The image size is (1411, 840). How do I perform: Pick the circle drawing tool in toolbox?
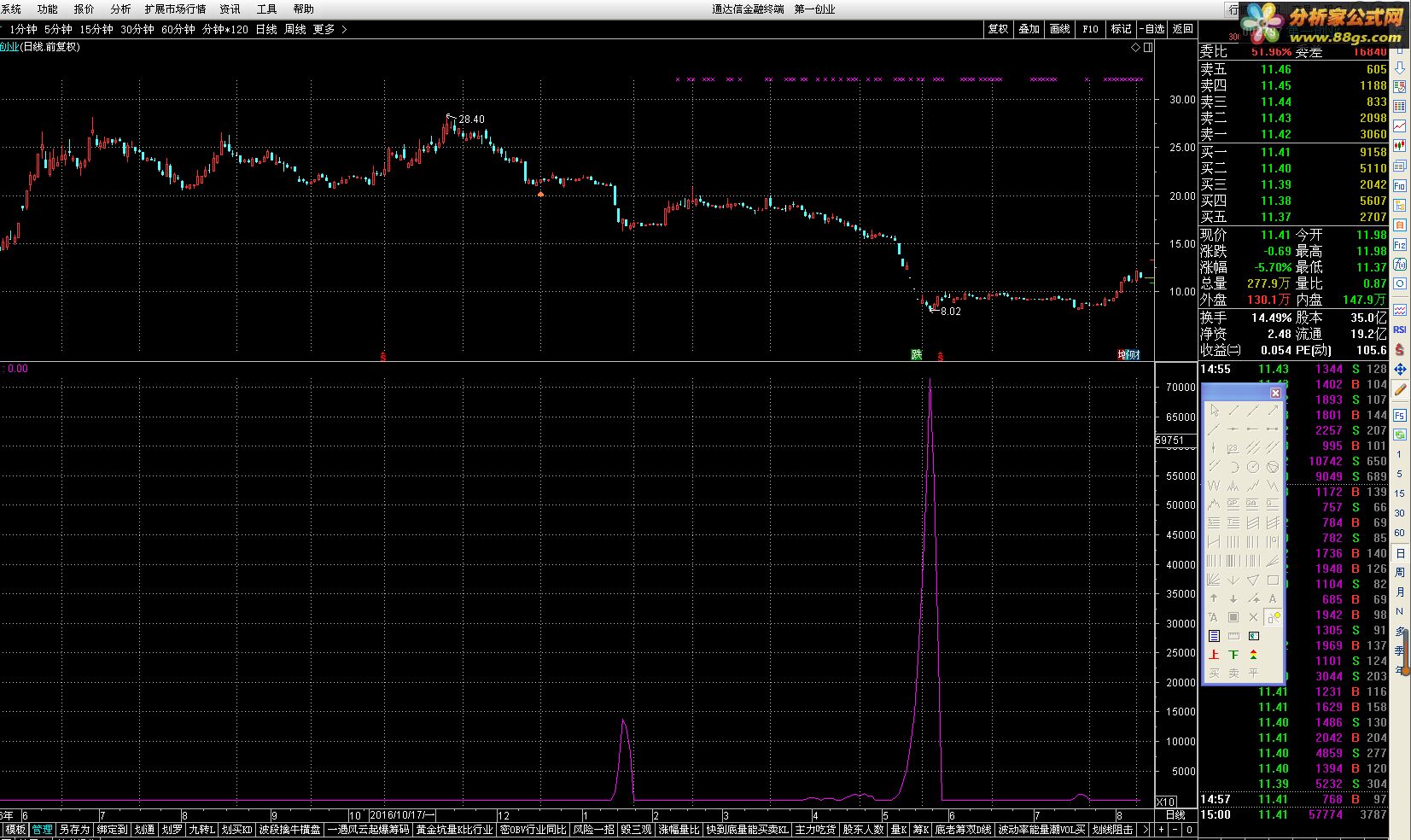coord(1253,467)
